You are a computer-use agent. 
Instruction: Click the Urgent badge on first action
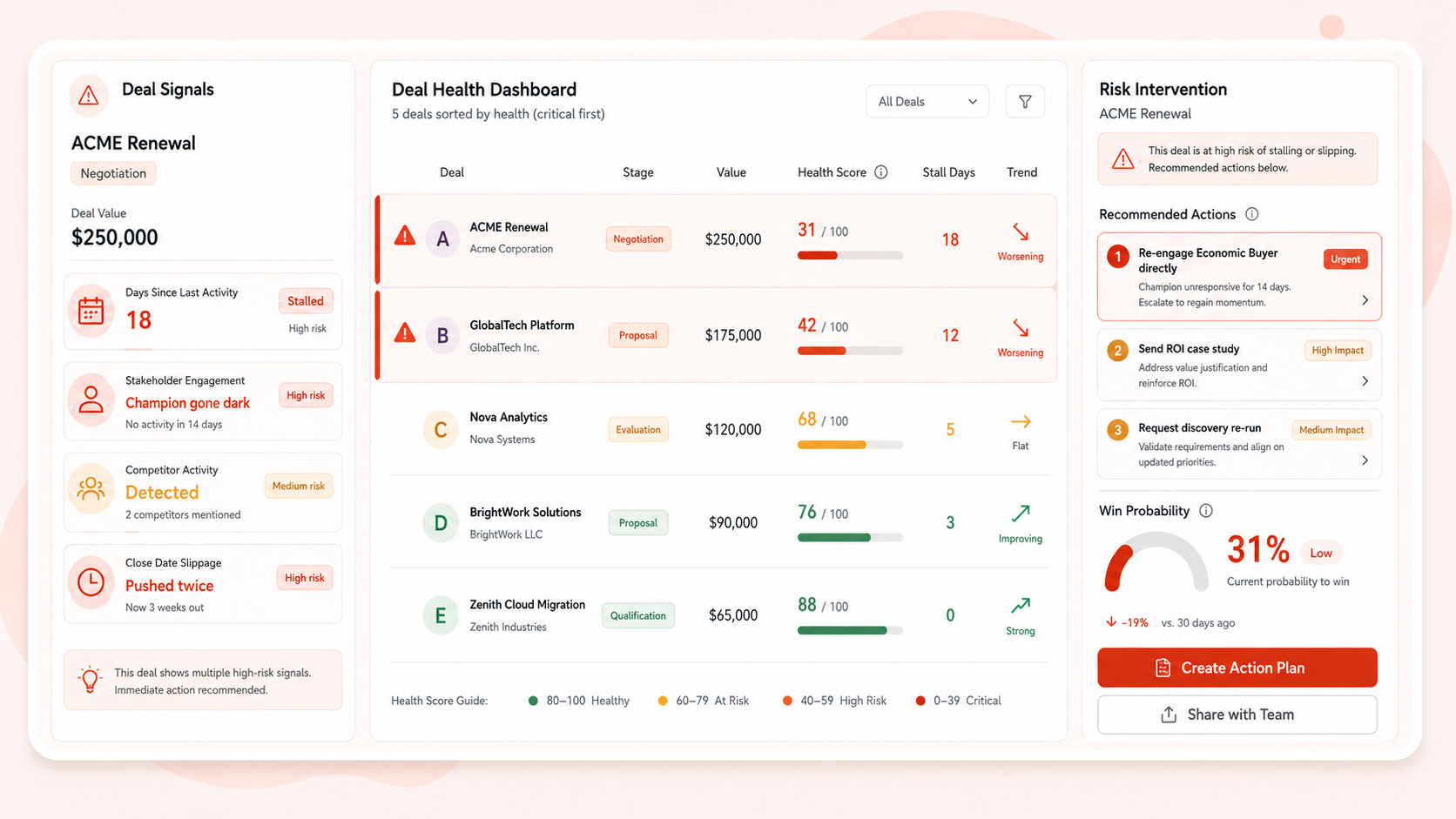1345,259
